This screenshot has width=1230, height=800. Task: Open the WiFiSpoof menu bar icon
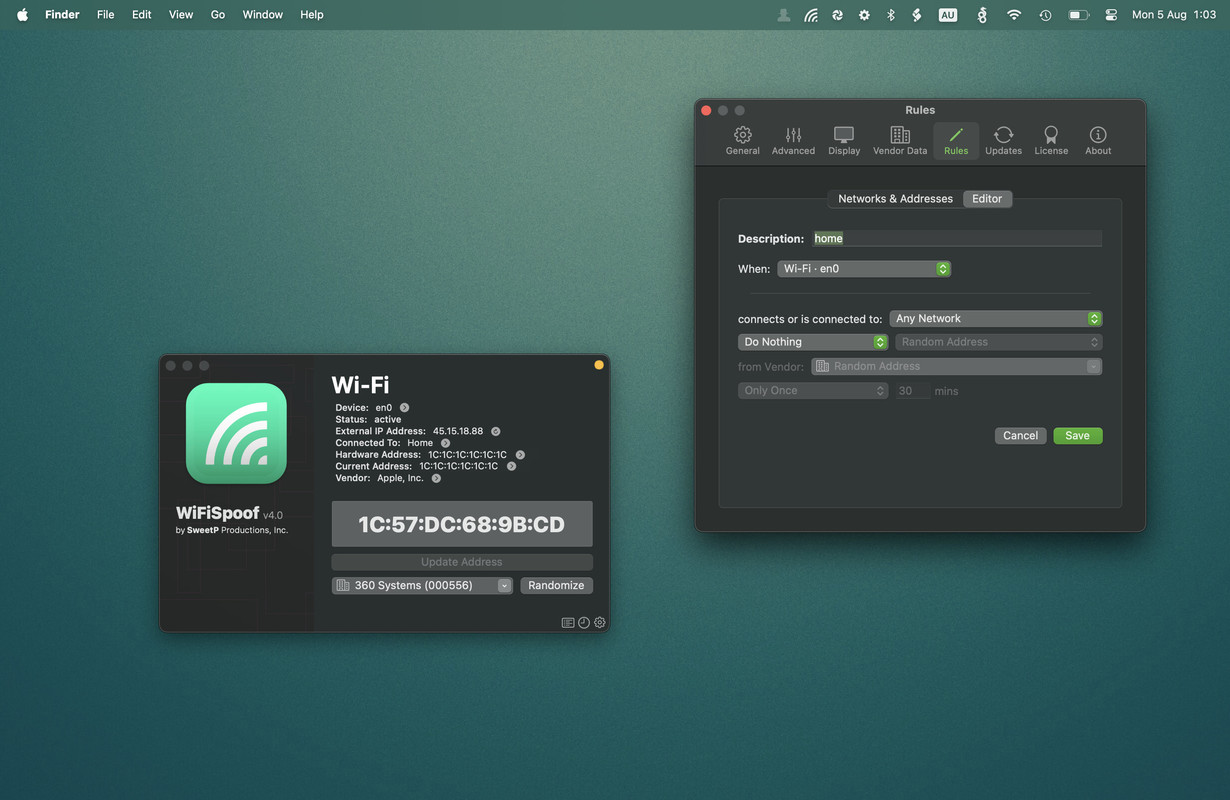(x=811, y=15)
